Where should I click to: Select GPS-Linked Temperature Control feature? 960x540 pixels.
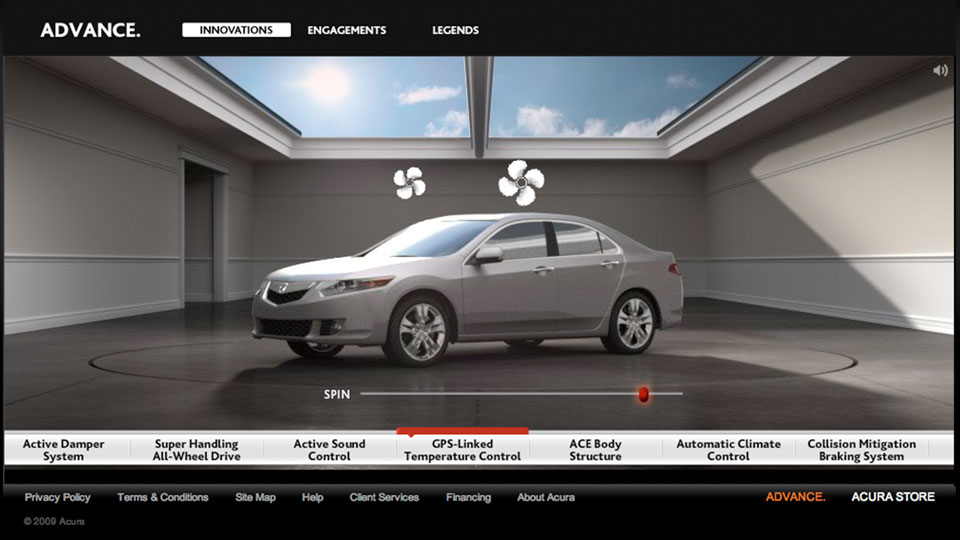(x=462, y=450)
